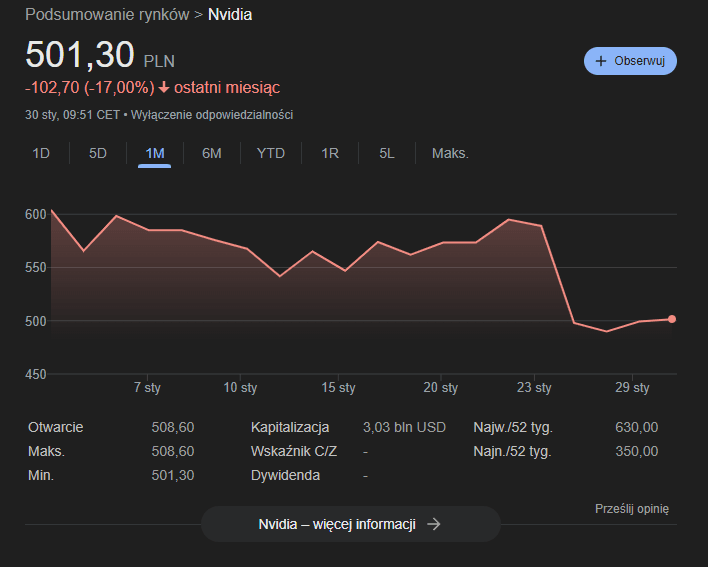
Task: Select the 1M time range tab
Action: pos(155,153)
